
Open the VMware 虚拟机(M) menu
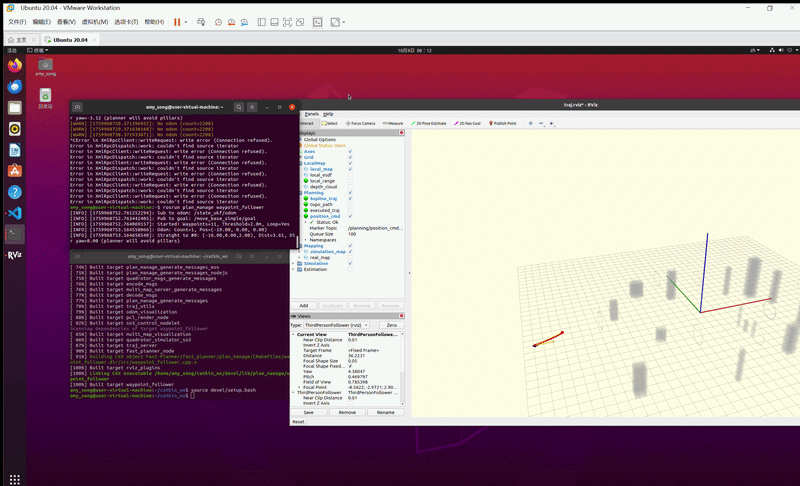[x=95, y=22]
